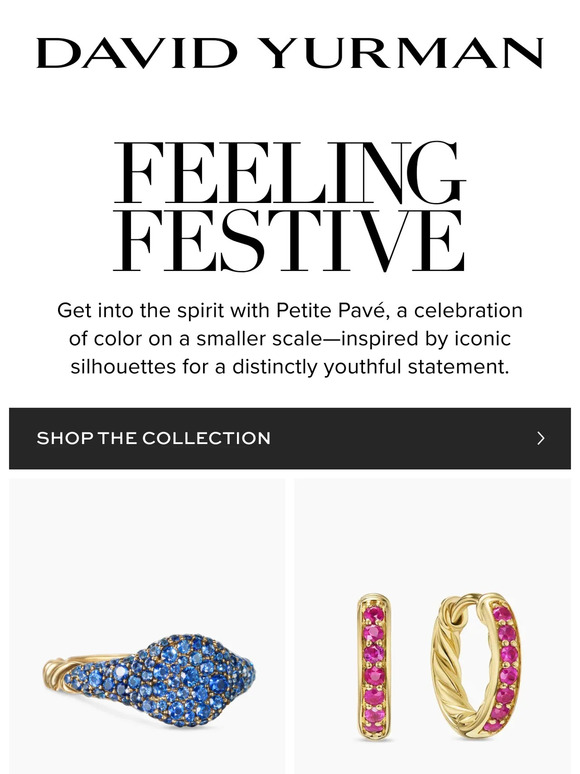
Task: Click the empty area above the earrings tile
Action: tap(433, 533)
